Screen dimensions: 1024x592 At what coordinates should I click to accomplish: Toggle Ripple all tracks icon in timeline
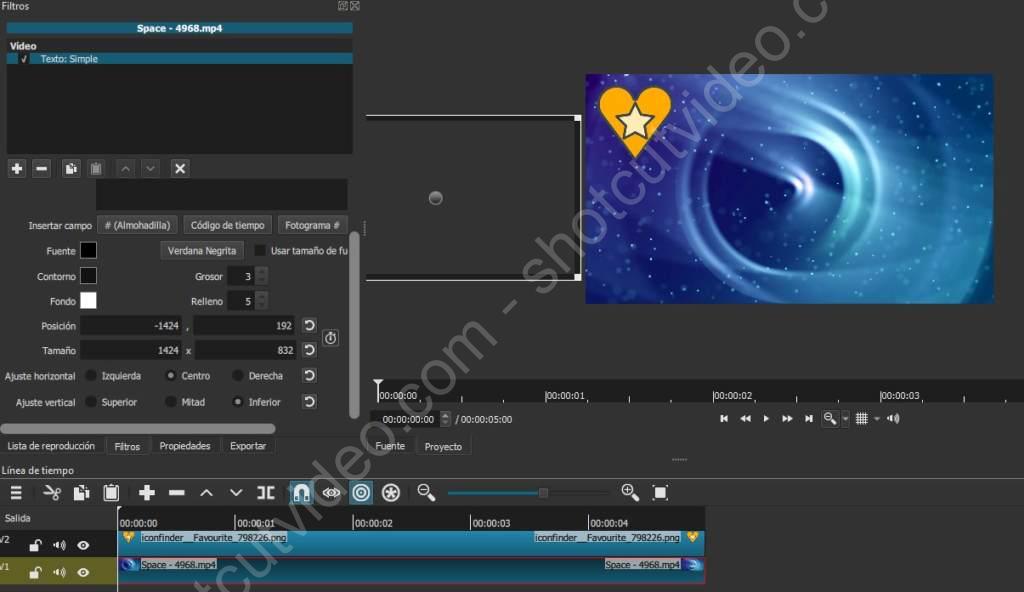click(x=391, y=492)
